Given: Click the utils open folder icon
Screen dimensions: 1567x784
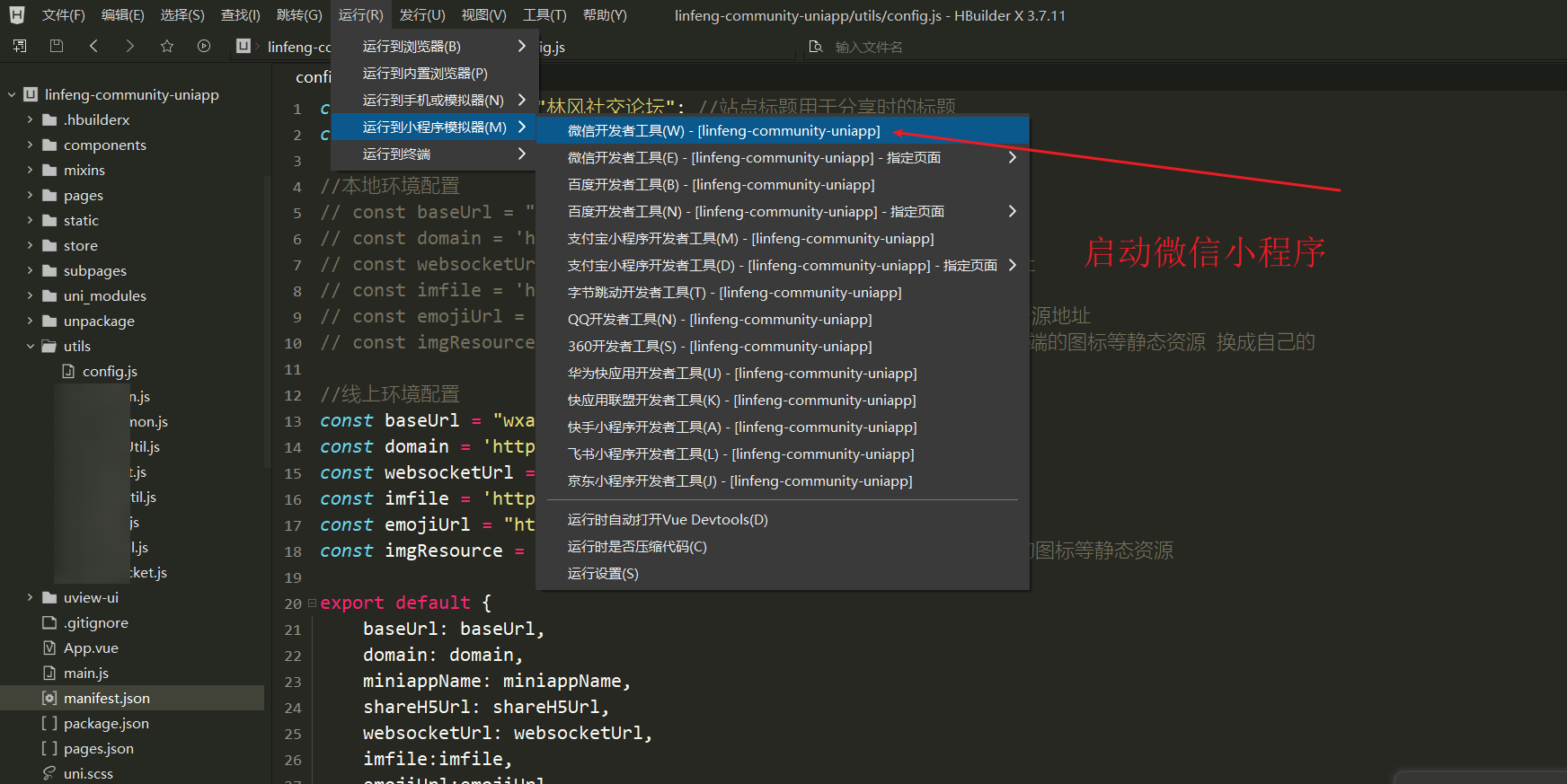Looking at the screenshot, I should point(49,346).
